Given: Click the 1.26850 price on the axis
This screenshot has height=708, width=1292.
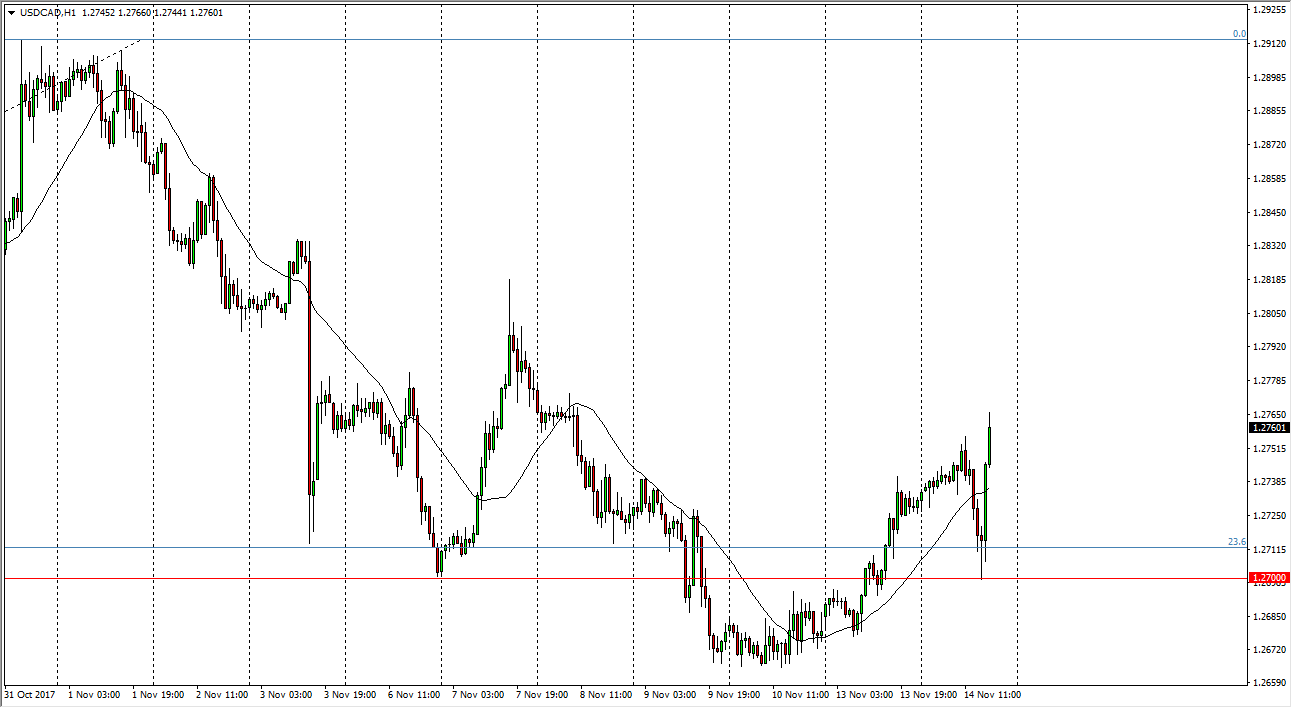Looking at the screenshot, I should (1269, 616).
